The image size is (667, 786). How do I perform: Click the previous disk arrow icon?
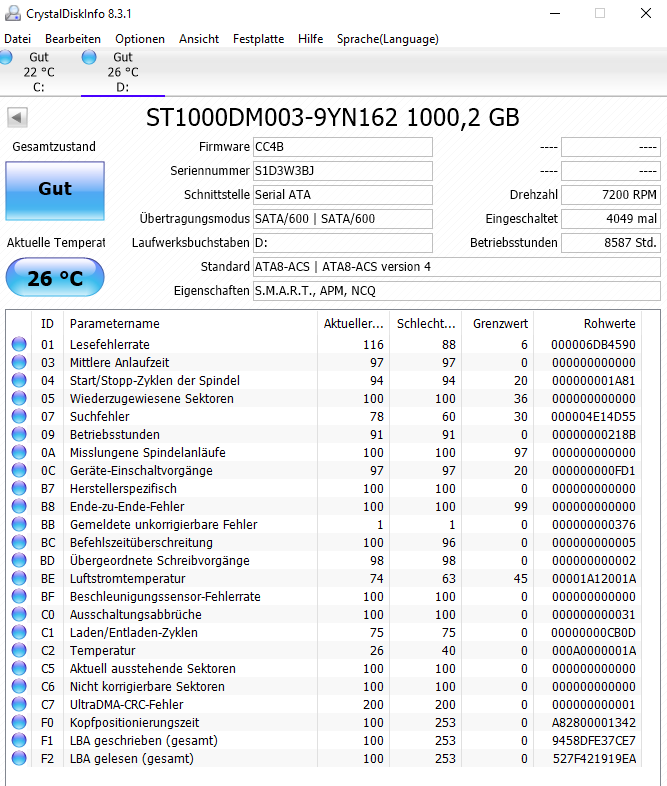(17, 118)
